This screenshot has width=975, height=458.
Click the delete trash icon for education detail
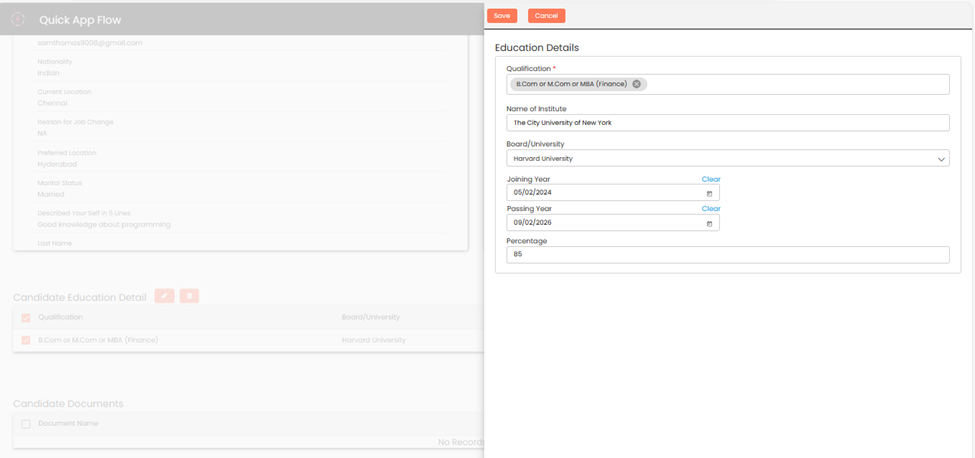point(189,296)
